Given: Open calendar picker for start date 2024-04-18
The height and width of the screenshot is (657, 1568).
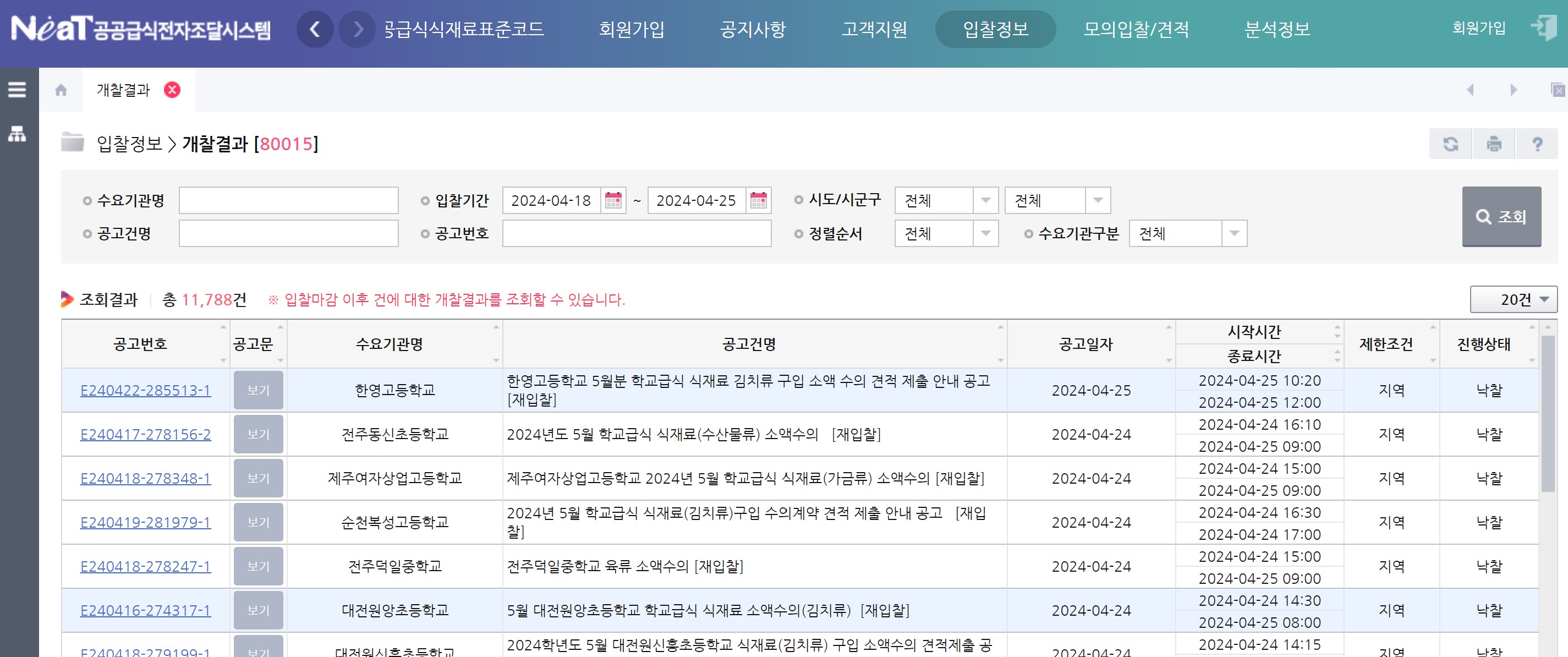Looking at the screenshot, I should pyautogui.click(x=613, y=200).
